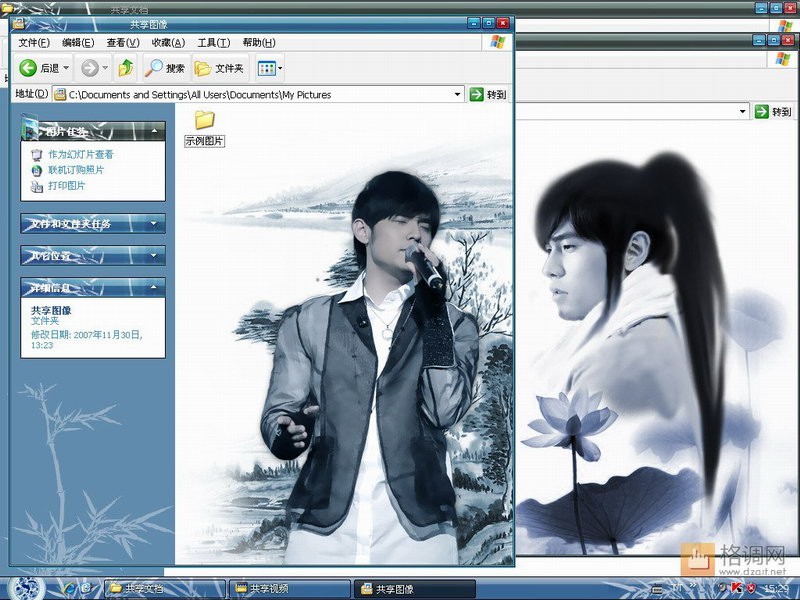Click the globe icon beside 联机订购照片
The height and width of the screenshot is (600, 800).
click(x=36, y=170)
